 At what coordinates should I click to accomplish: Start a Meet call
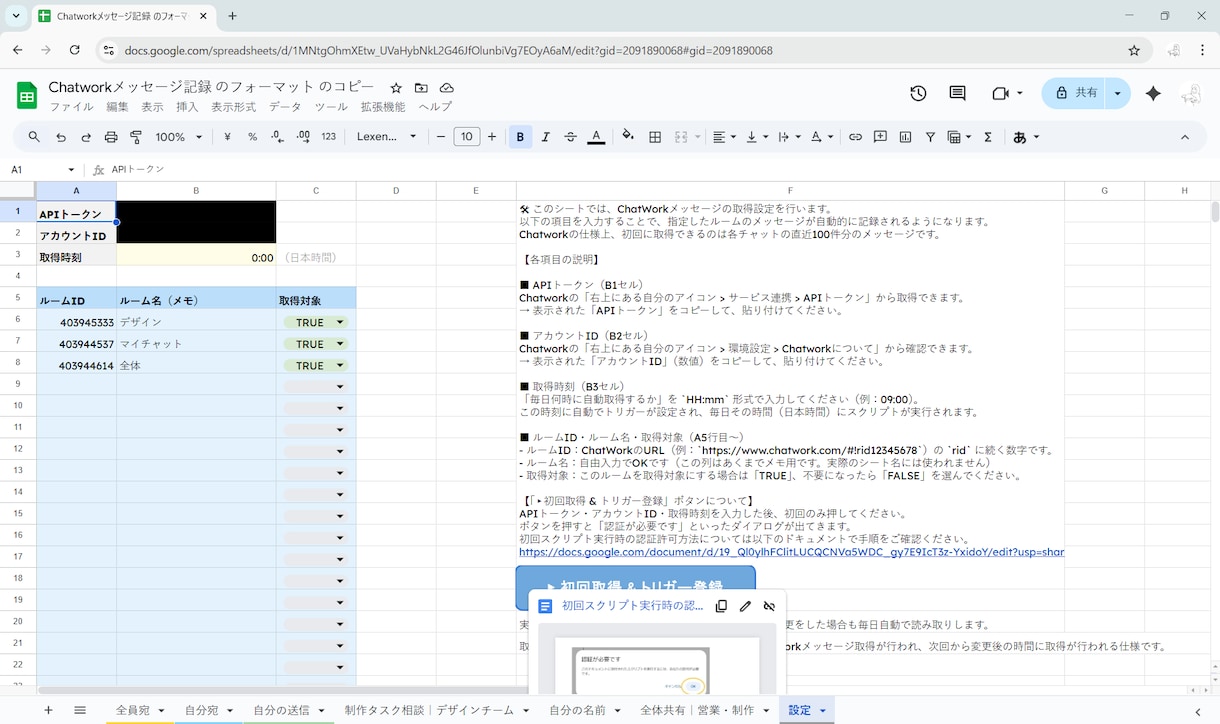pyautogui.click(x=1006, y=93)
